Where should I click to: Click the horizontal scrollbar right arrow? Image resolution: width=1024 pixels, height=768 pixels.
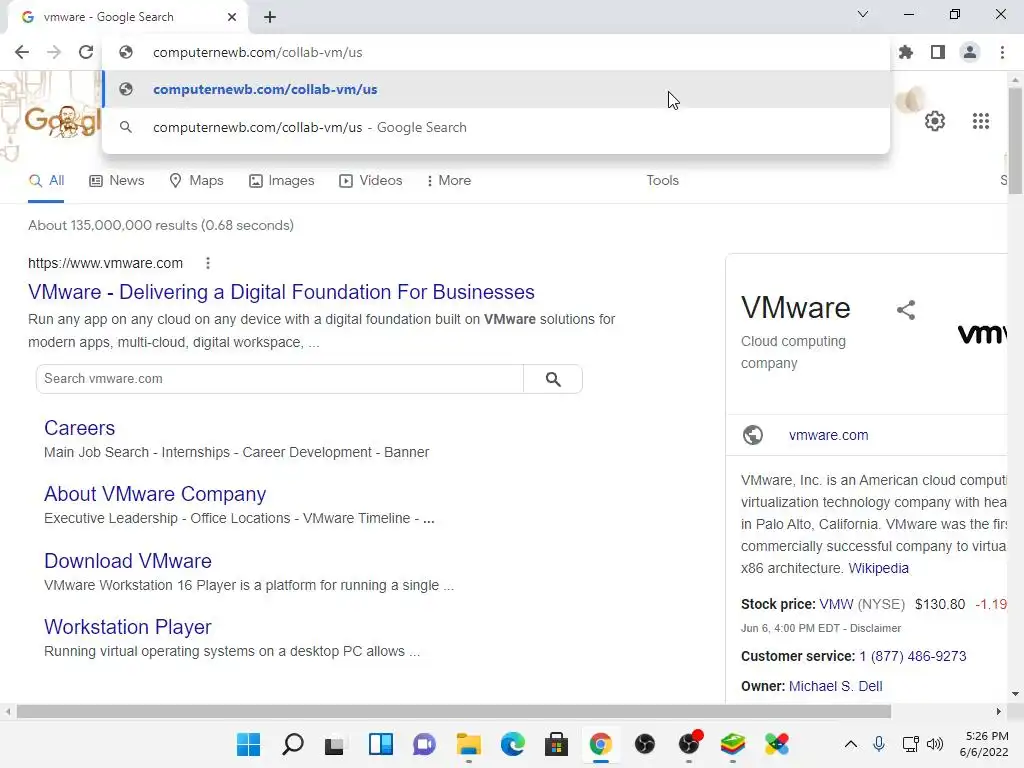(x=999, y=711)
